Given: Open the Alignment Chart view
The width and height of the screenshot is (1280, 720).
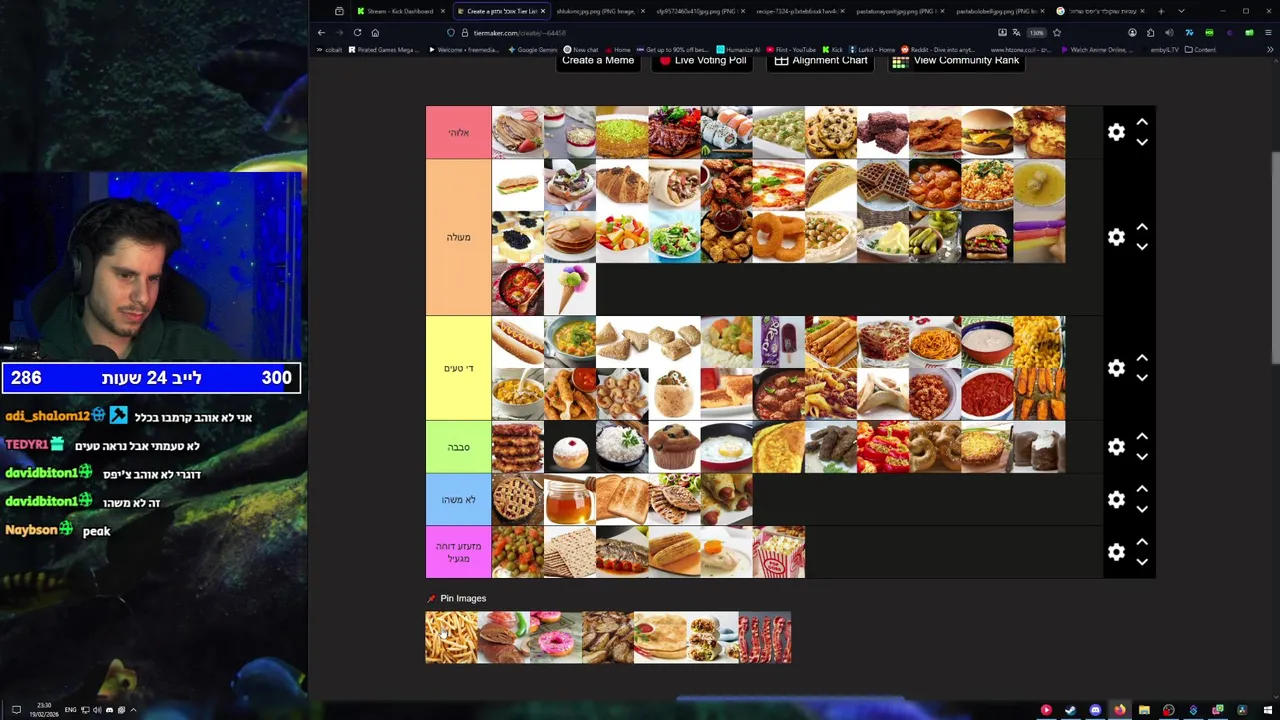Looking at the screenshot, I should 819,61.
